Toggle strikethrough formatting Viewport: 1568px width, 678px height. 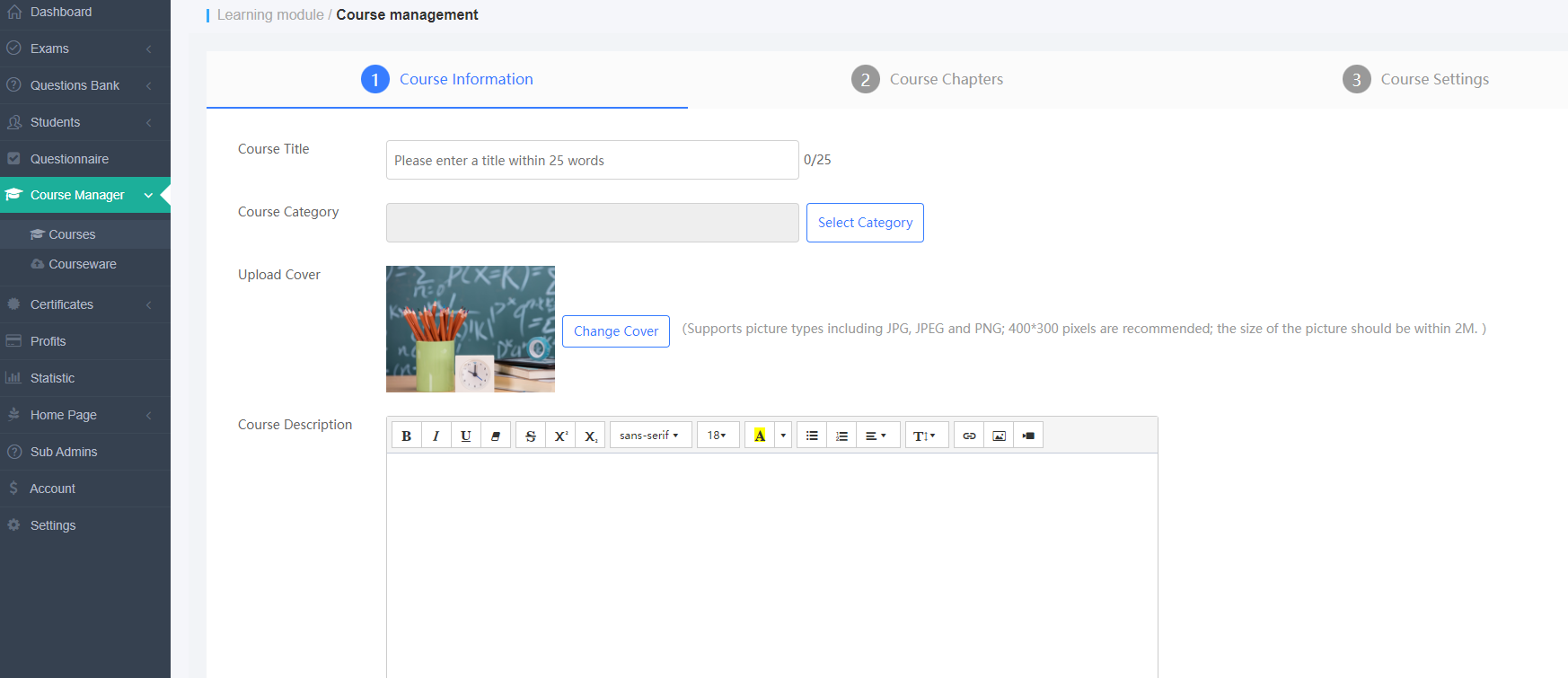pyautogui.click(x=531, y=436)
